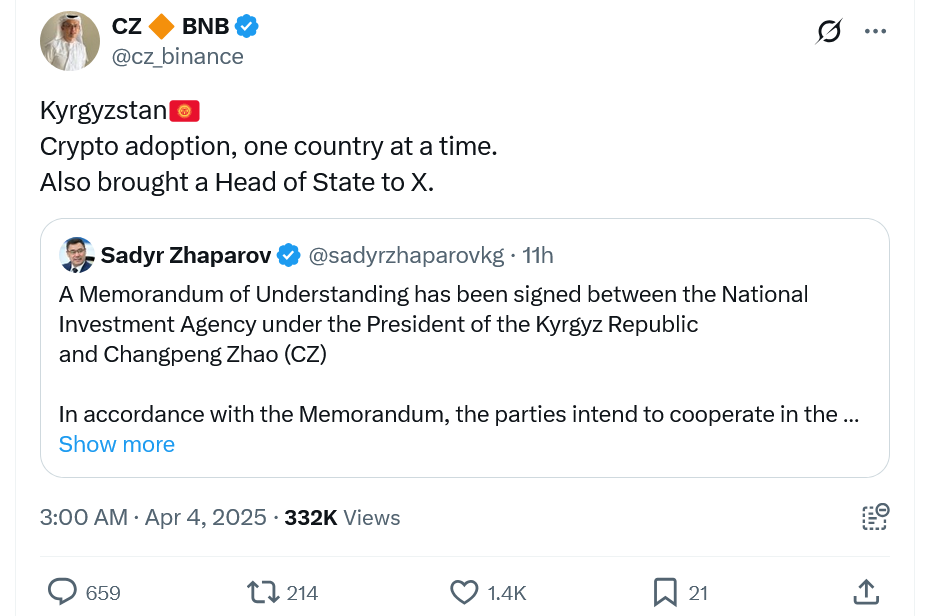Open the three-dot more options menu
Screen dimensions: 927x616
point(876,32)
